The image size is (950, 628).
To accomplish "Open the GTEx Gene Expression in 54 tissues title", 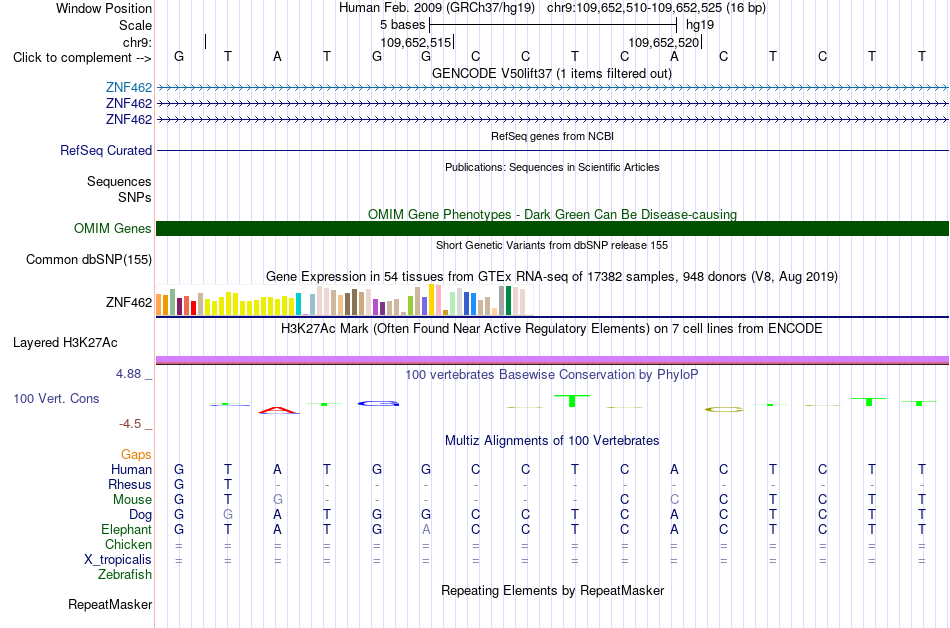I will pos(552,277).
